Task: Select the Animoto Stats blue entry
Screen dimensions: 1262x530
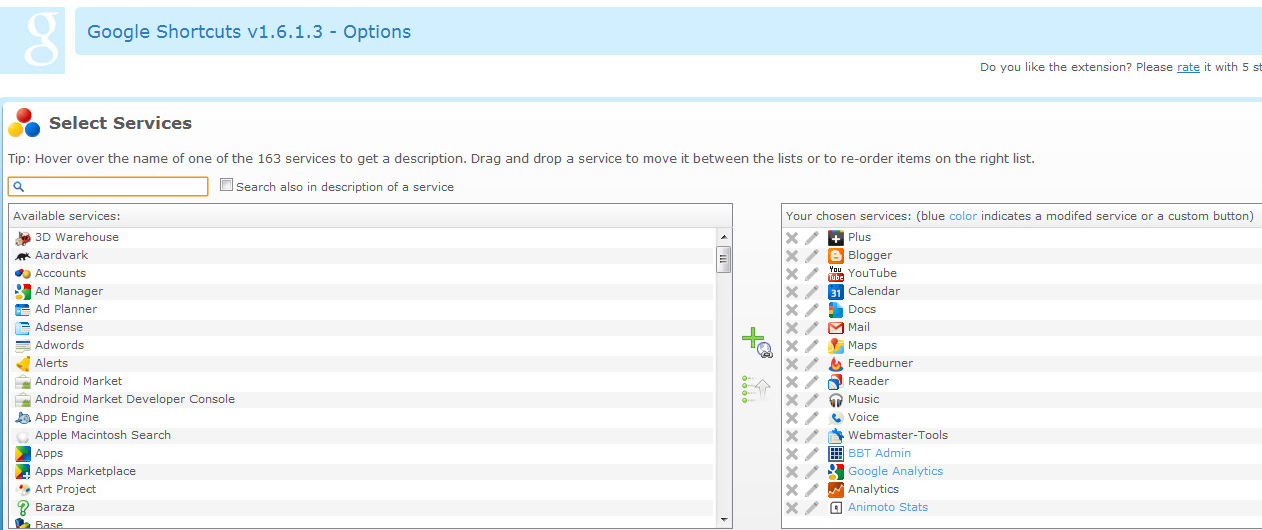Action: (888, 507)
